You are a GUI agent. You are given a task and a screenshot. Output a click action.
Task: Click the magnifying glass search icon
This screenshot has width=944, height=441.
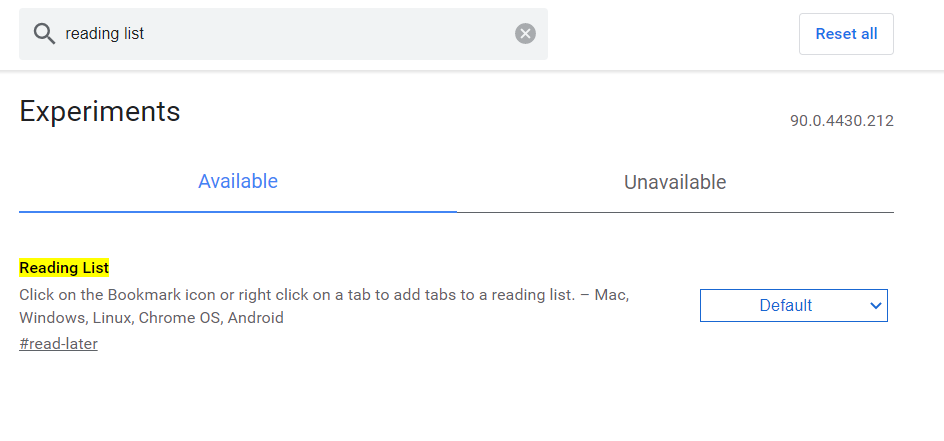pyautogui.click(x=44, y=34)
